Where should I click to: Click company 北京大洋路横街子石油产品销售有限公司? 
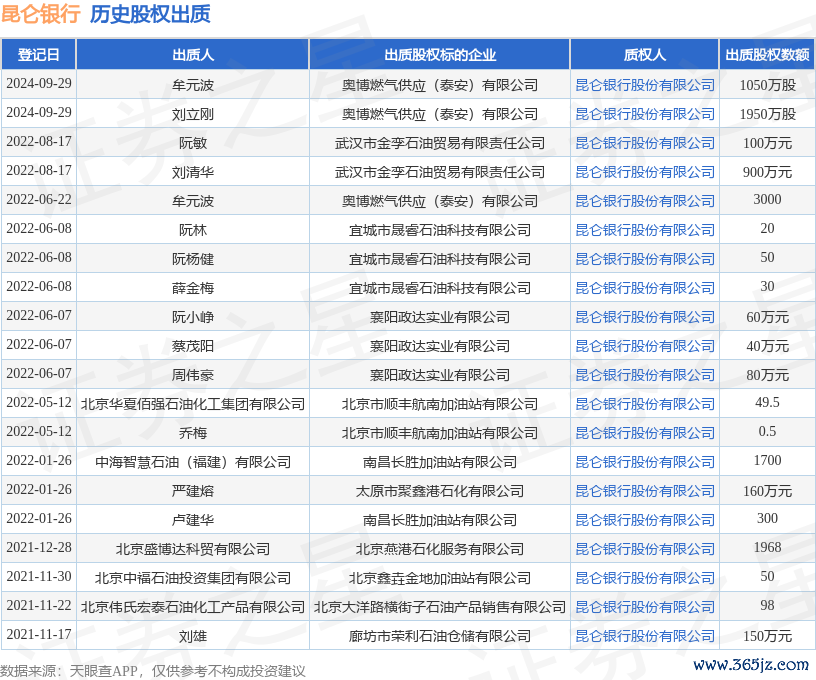[440, 607]
